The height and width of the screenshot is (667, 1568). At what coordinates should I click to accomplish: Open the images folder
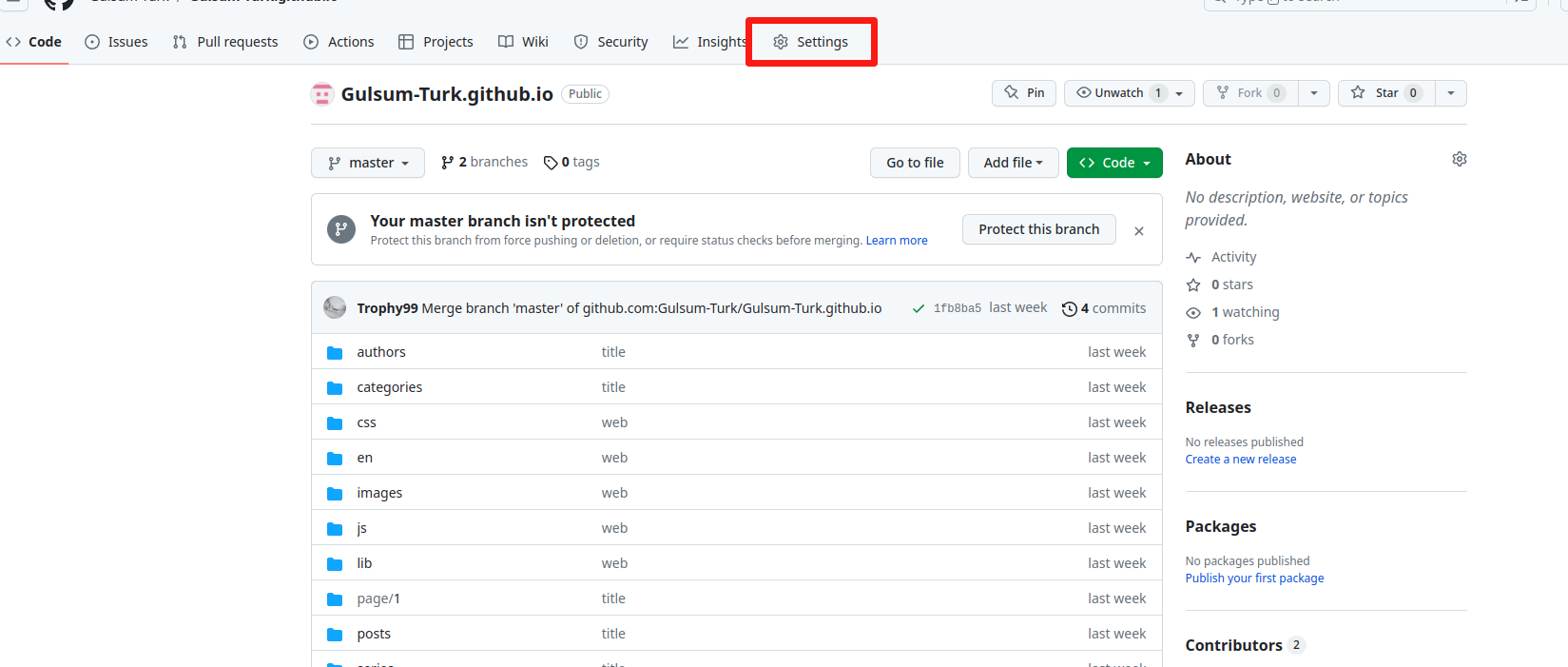click(379, 493)
